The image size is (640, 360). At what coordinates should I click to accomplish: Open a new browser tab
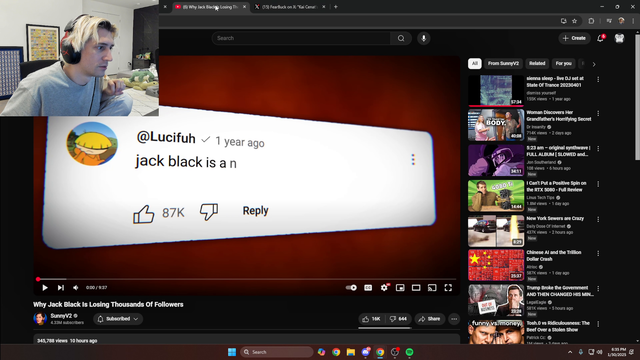pyautogui.click(x=336, y=7)
